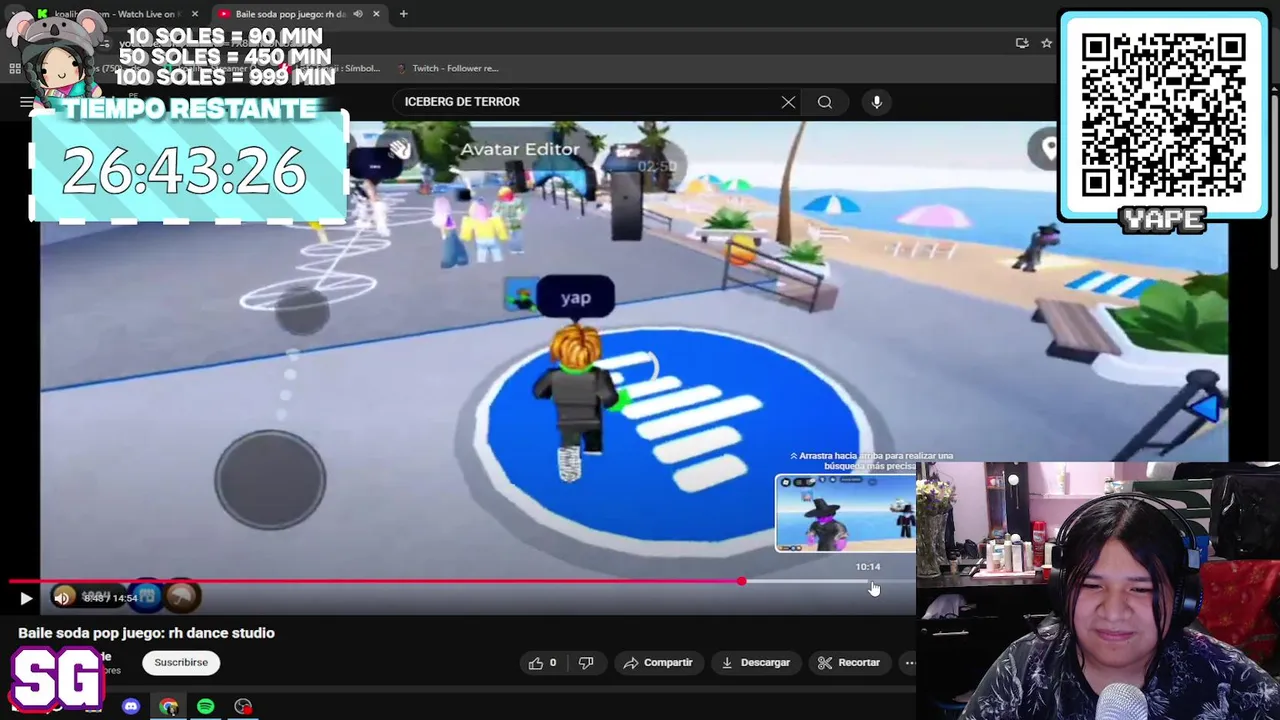Open Spotify from the taskbar

[x=205, y=706]
